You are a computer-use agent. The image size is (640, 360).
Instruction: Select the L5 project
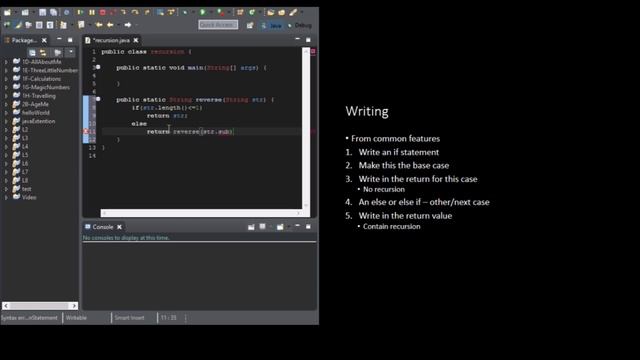coord(24,155)
